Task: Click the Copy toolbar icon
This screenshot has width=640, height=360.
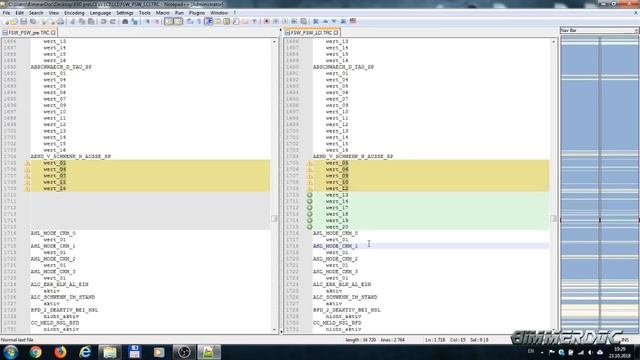Action: click(82, 21)
